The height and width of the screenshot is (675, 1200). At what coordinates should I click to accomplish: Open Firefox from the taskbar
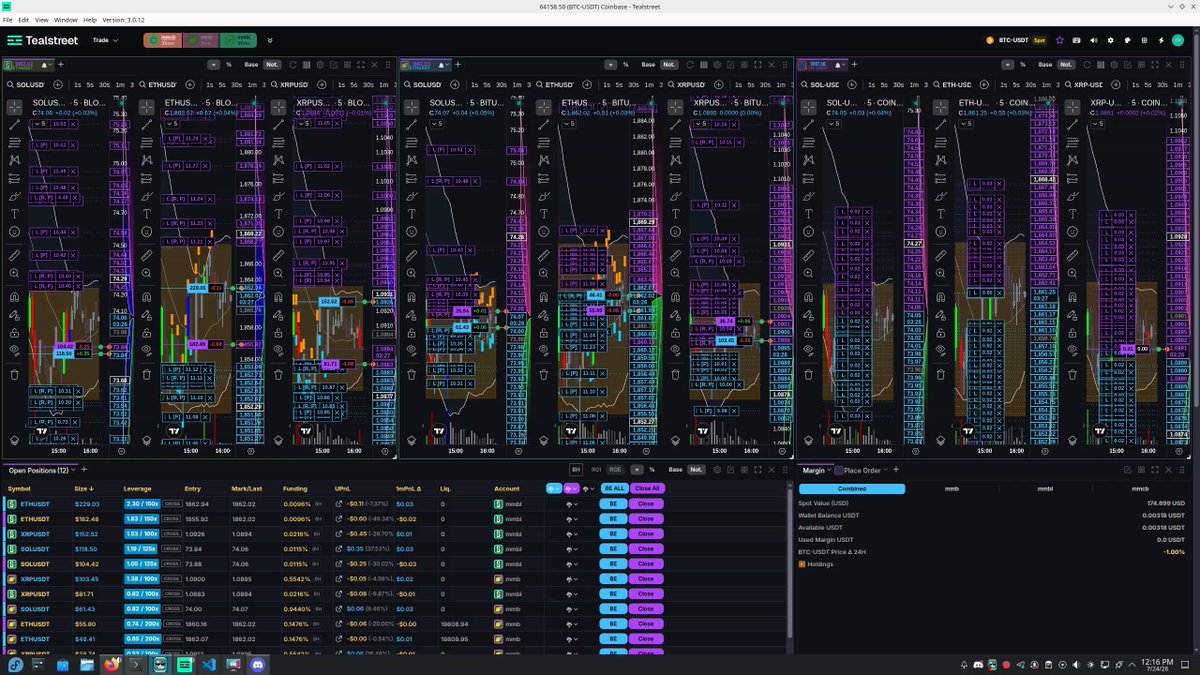[x=110, y=664]
